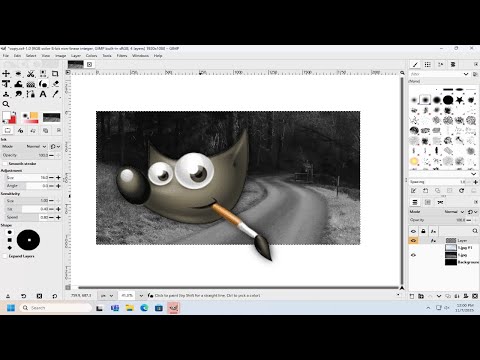Select the Text tool

(x=43, y=94)
